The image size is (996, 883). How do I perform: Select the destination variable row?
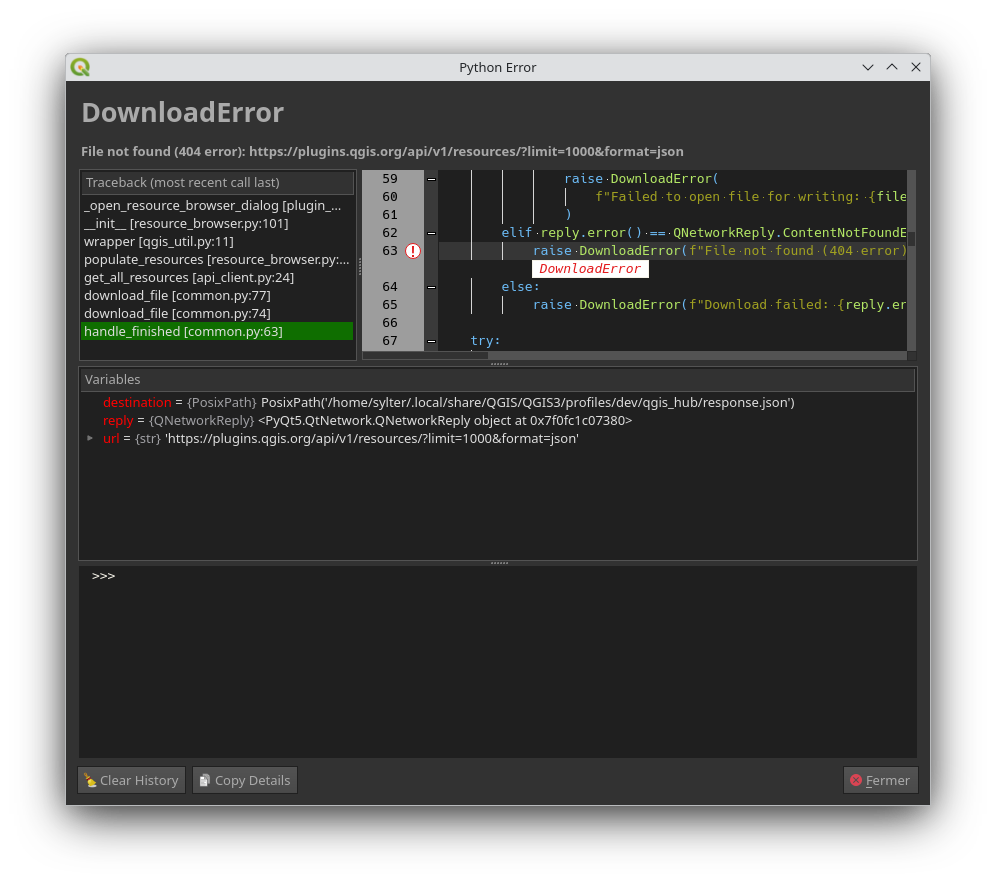497,403
